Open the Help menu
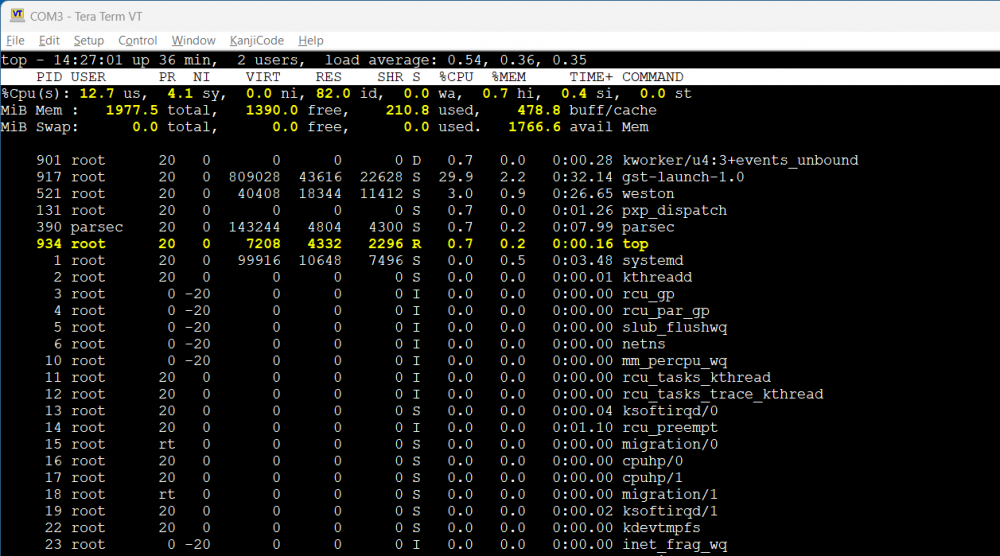 (311, 40)
